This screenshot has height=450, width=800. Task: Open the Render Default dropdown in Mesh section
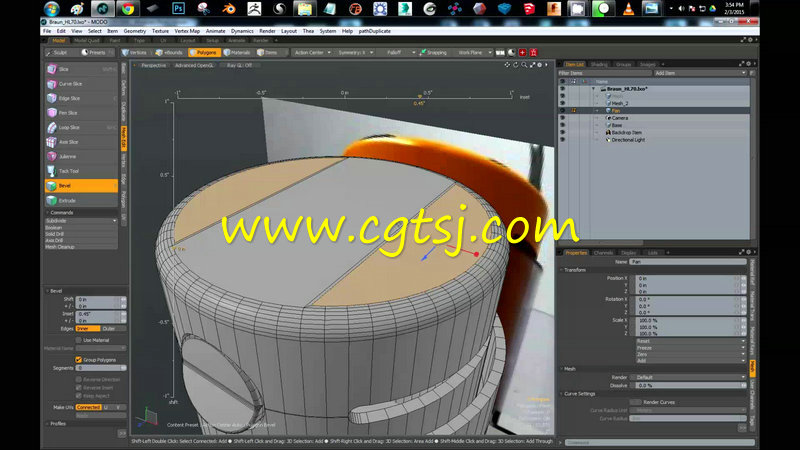click(687, 377)
